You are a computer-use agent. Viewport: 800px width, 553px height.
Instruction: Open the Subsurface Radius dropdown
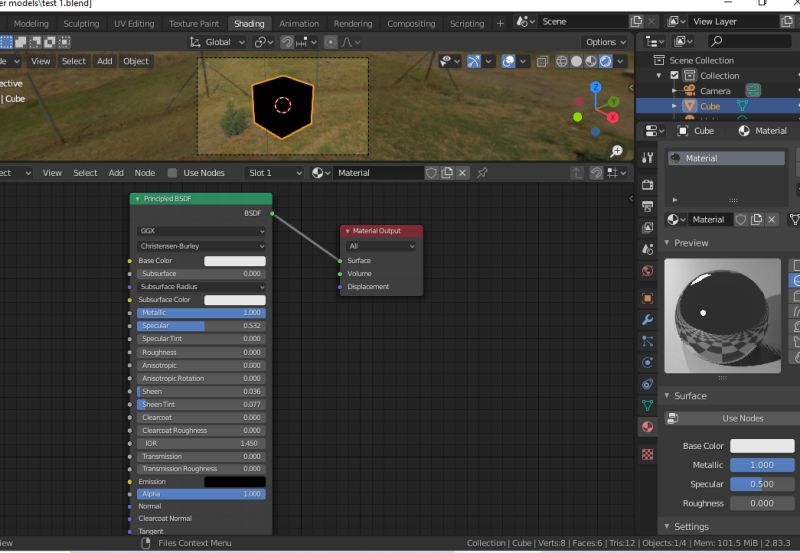[x=201, y=287]
